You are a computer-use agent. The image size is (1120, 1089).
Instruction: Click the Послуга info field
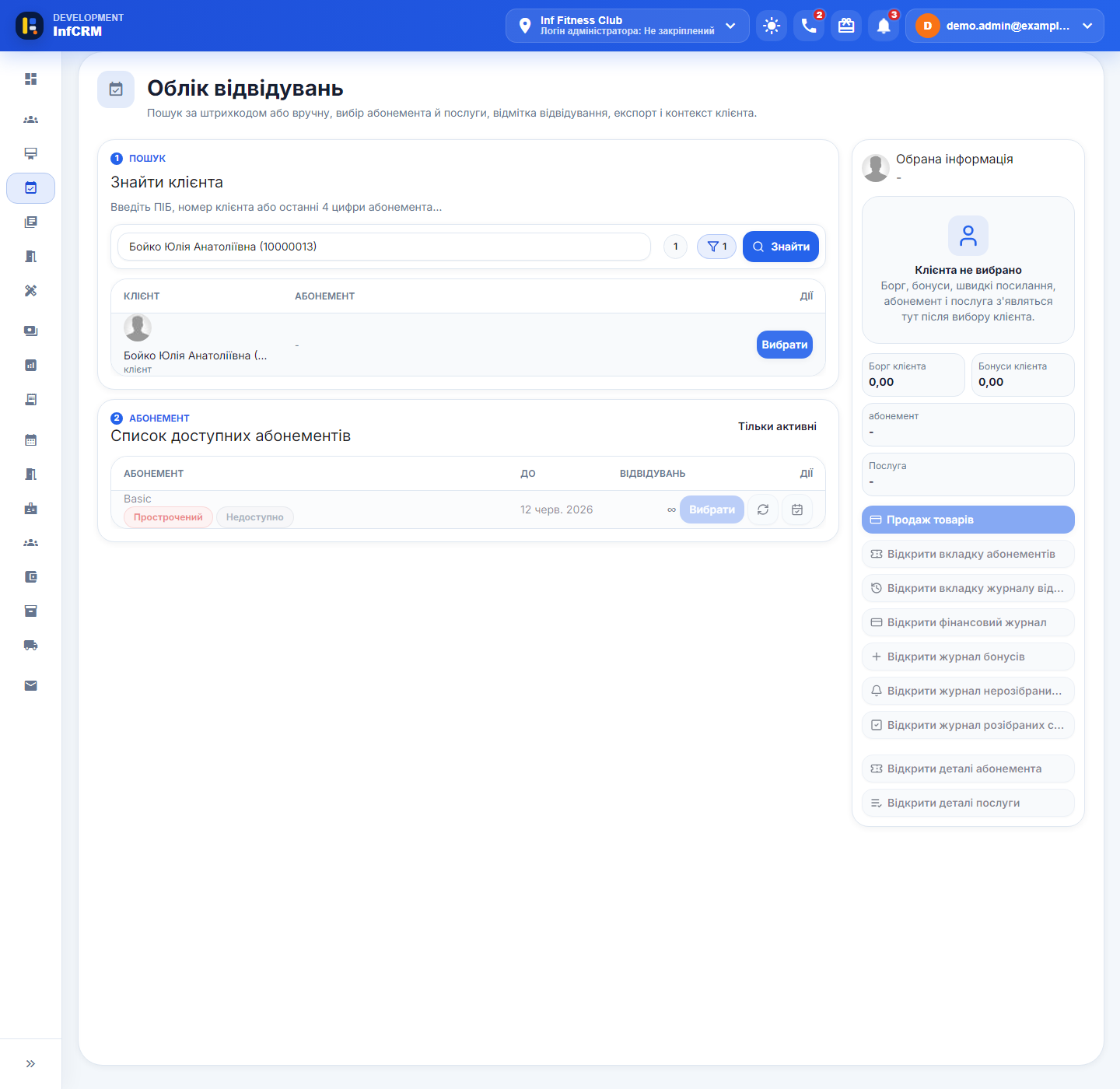click(968, 474)
